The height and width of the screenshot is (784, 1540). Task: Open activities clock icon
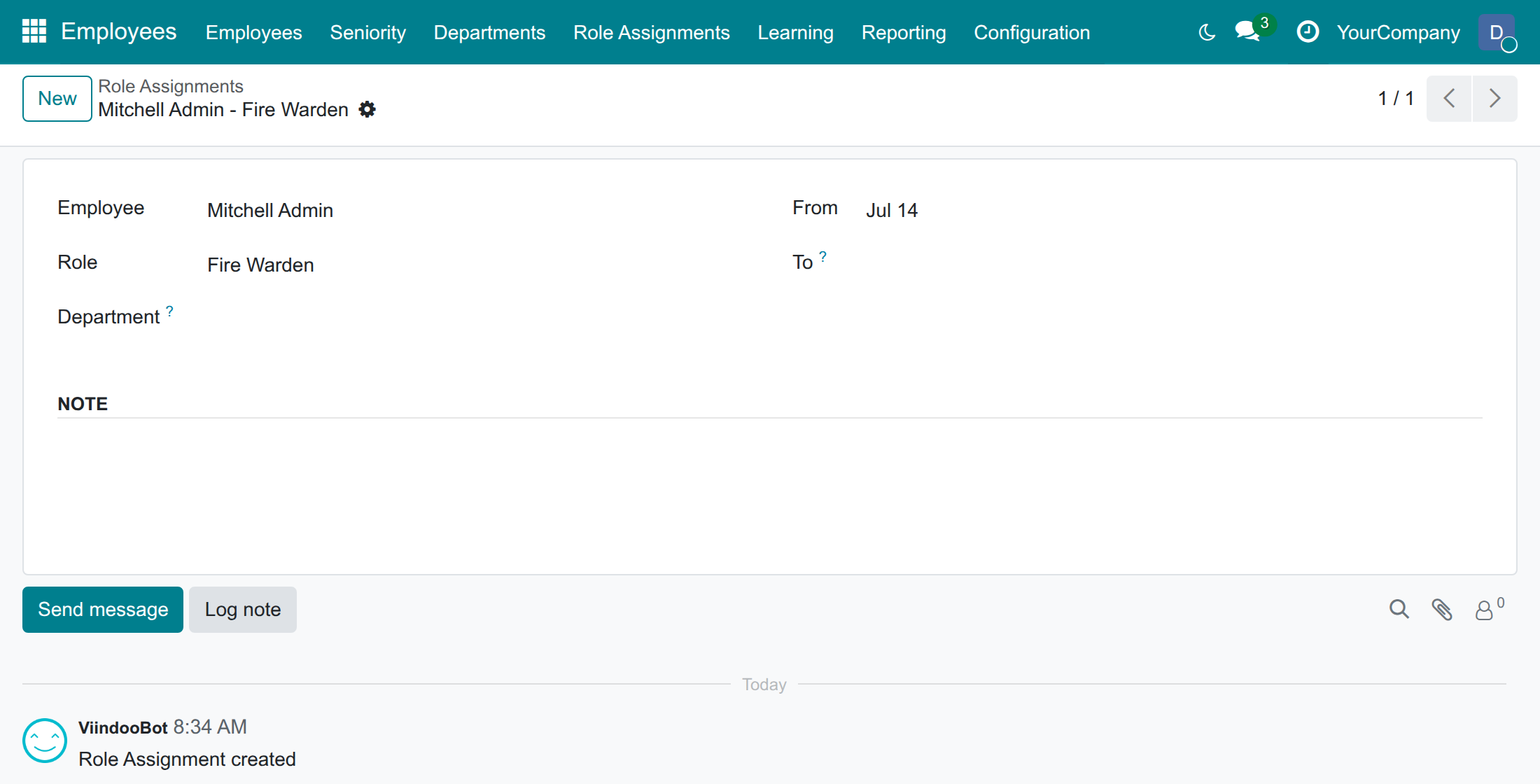click(1308, 31)
